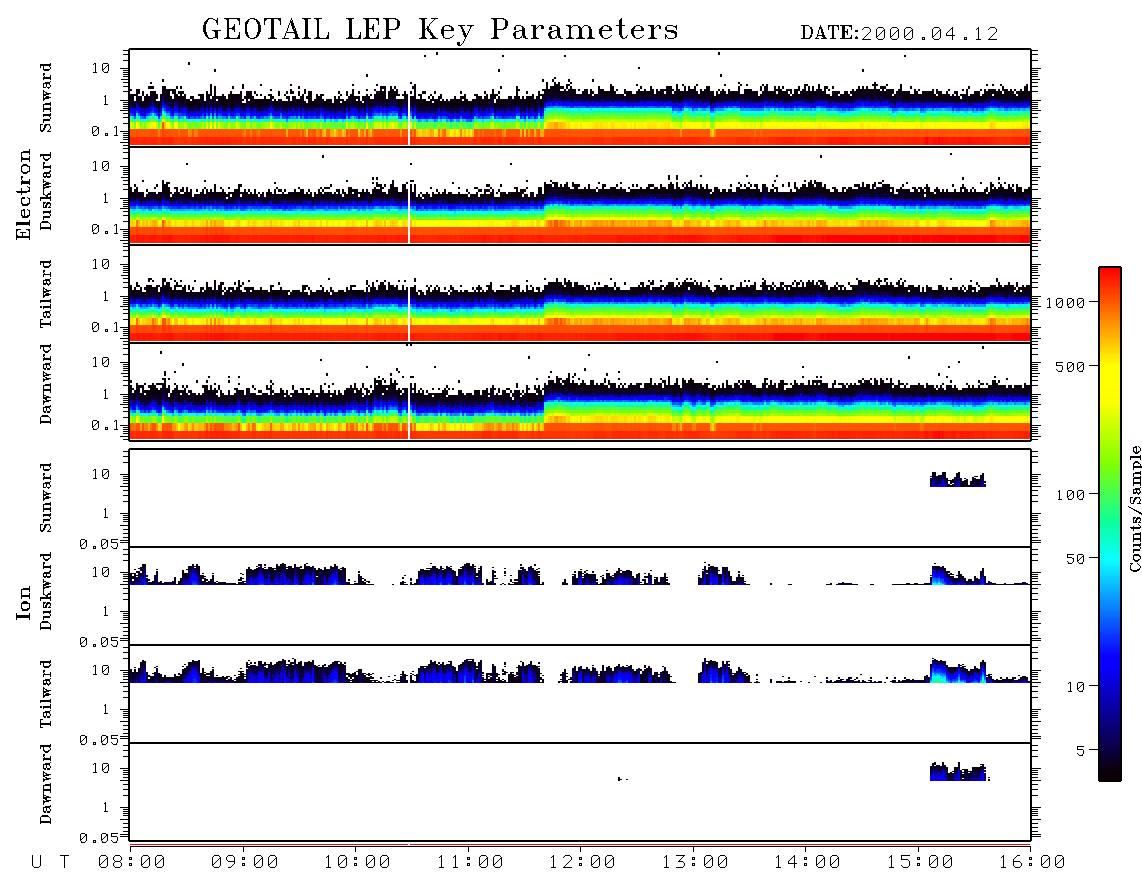
Task: Select the Electron Dawnward axis label
Action: pyautogui.click(x=46, y=384)
